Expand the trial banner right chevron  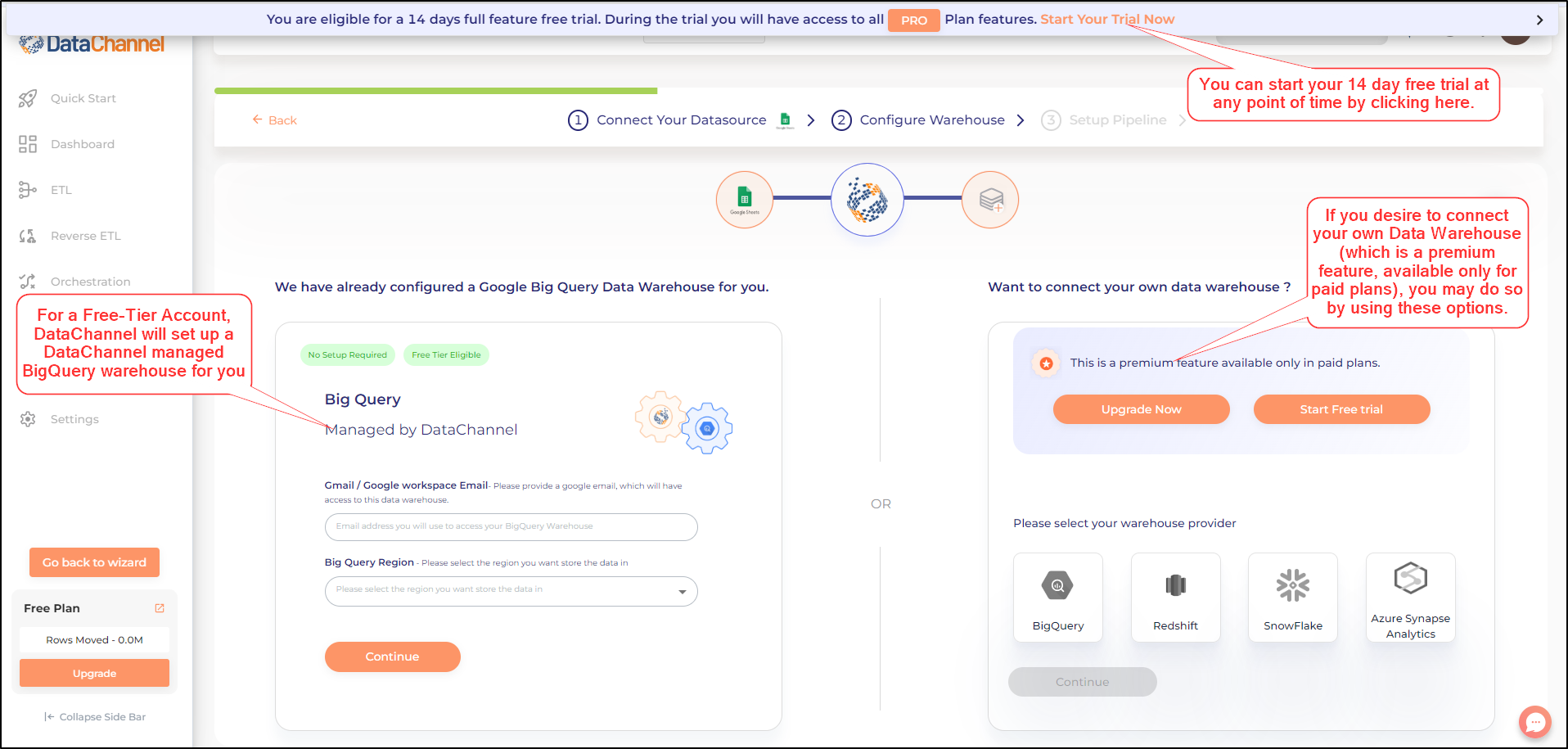[1540, 20]
